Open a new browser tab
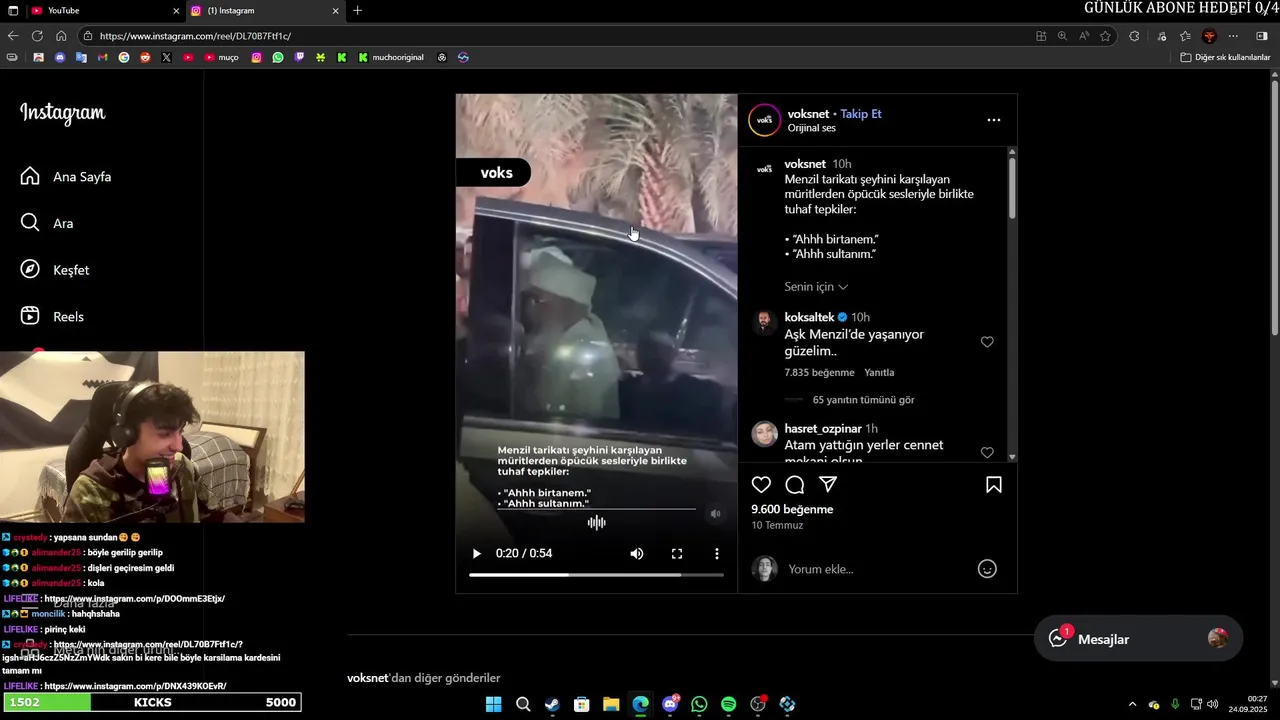Screen dimensions: 1280x720 point(358,10)
